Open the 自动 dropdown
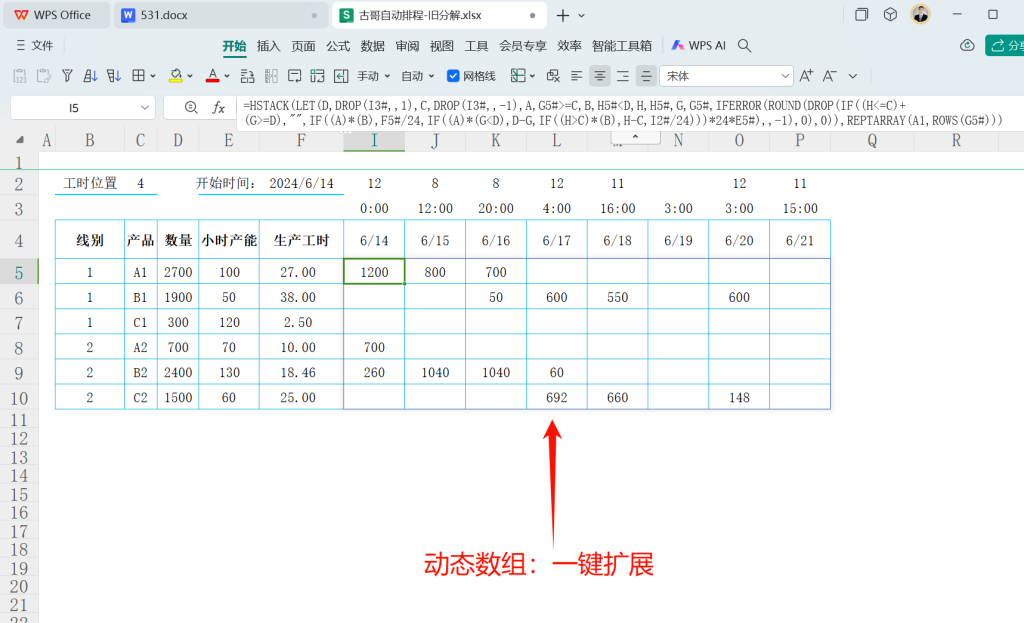The image size is (1024, 623). coord(418,76)
